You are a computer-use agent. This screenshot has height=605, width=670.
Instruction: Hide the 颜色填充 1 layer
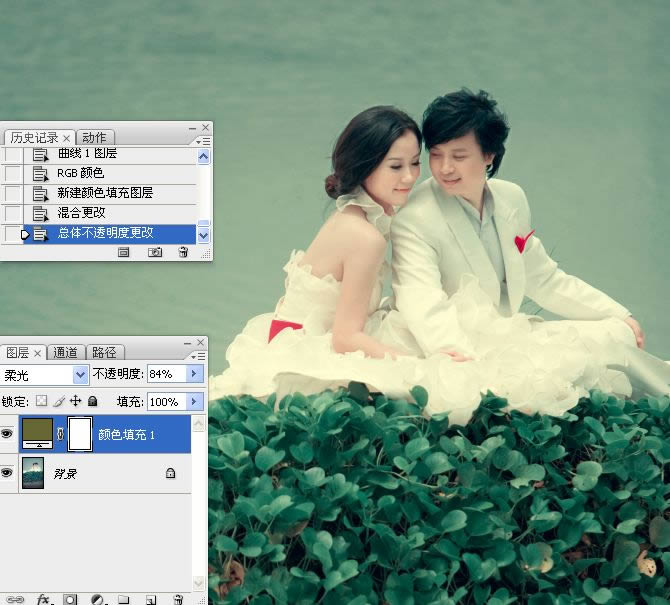click(x=9, y=435)
